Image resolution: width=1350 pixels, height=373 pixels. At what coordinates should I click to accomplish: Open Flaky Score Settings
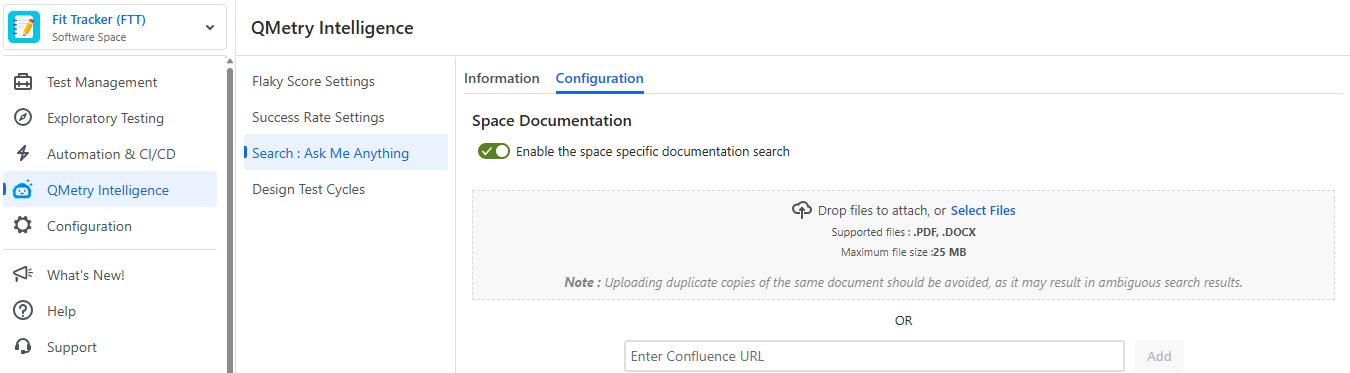tap(313, 81)
